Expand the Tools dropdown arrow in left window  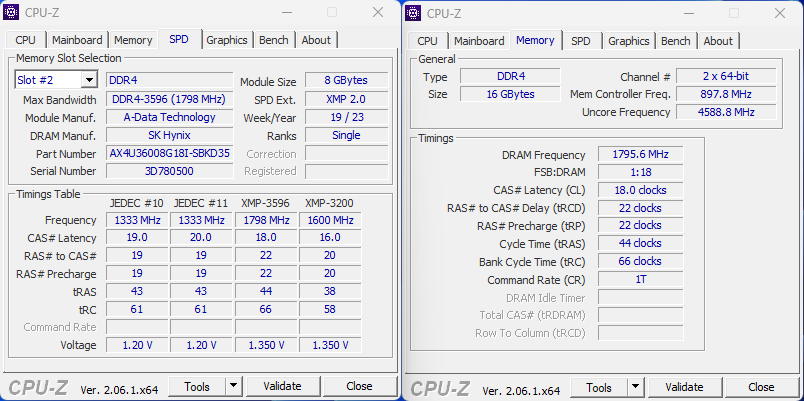point(233,386)
